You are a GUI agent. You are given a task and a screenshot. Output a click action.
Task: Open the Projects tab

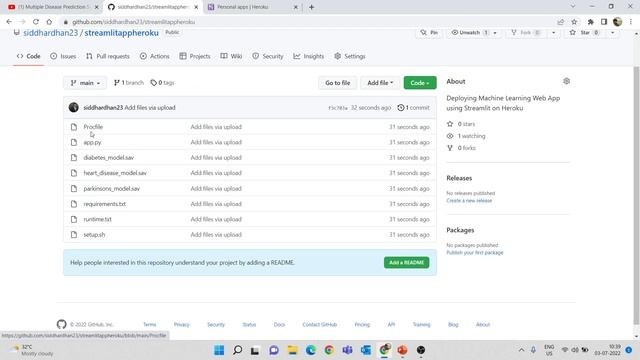pos(195,56)
